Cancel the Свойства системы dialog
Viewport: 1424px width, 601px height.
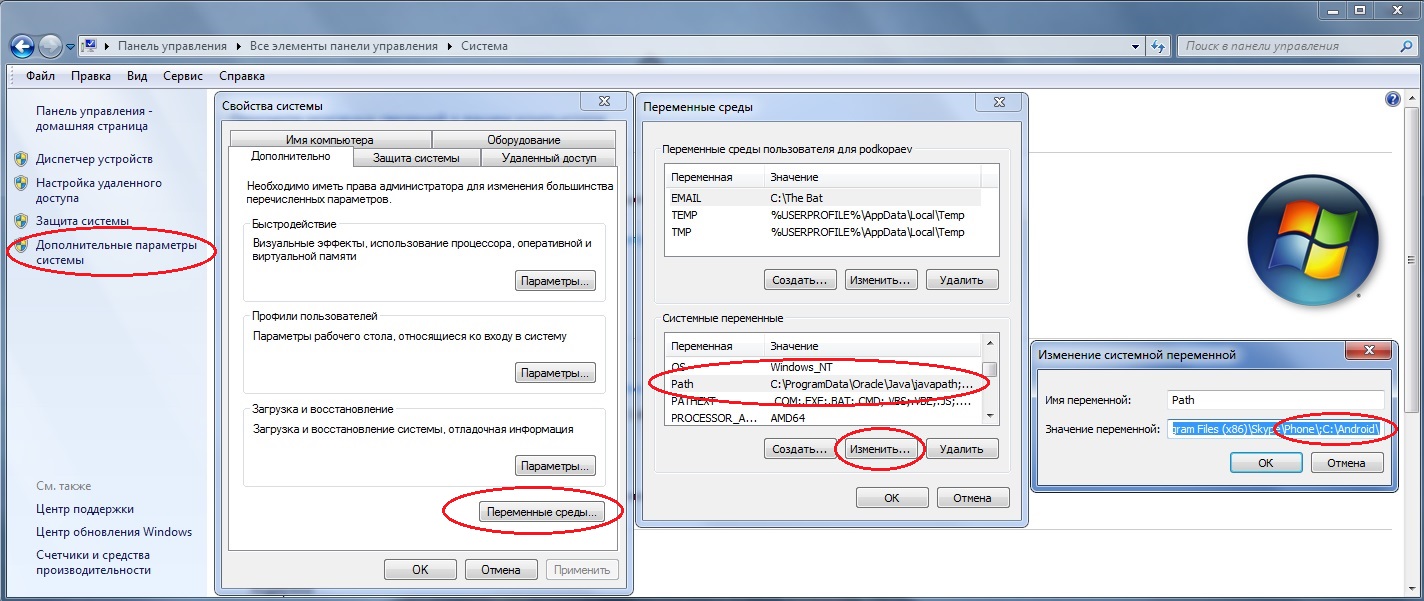pos(501,570)
